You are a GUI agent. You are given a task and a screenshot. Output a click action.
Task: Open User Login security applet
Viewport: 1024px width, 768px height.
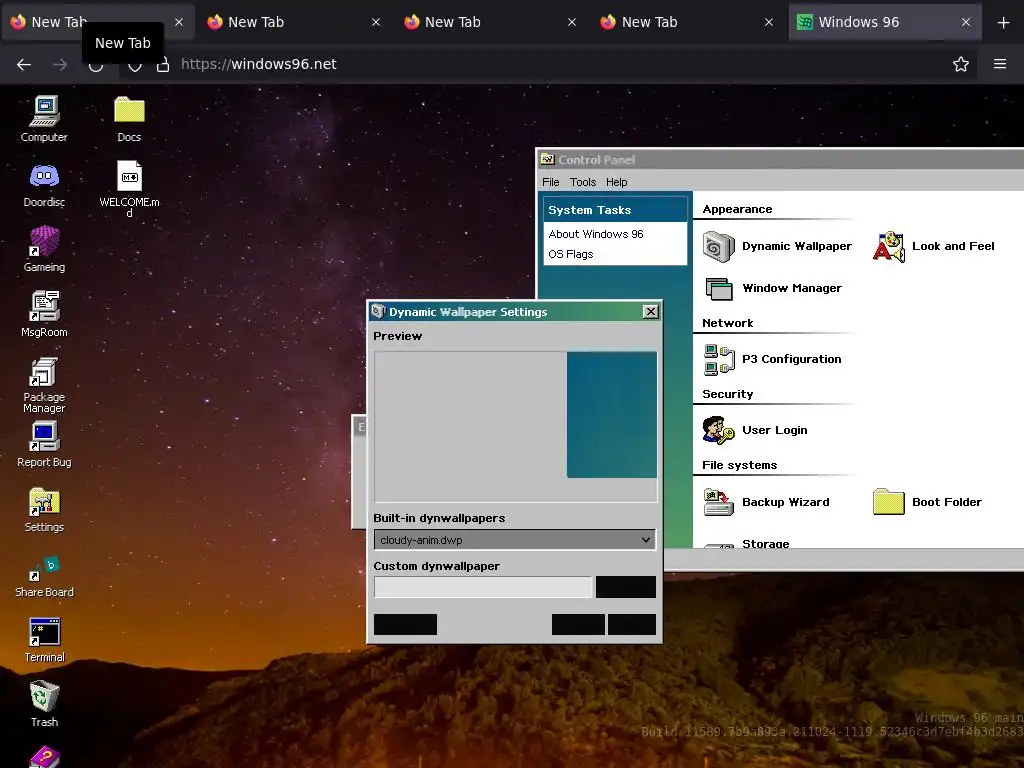click(756, 430)
